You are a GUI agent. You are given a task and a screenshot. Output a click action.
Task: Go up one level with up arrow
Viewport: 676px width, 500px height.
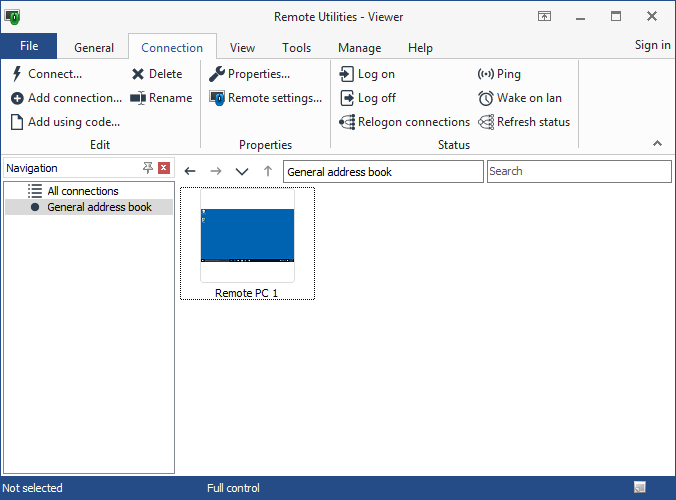click(268, 171)
